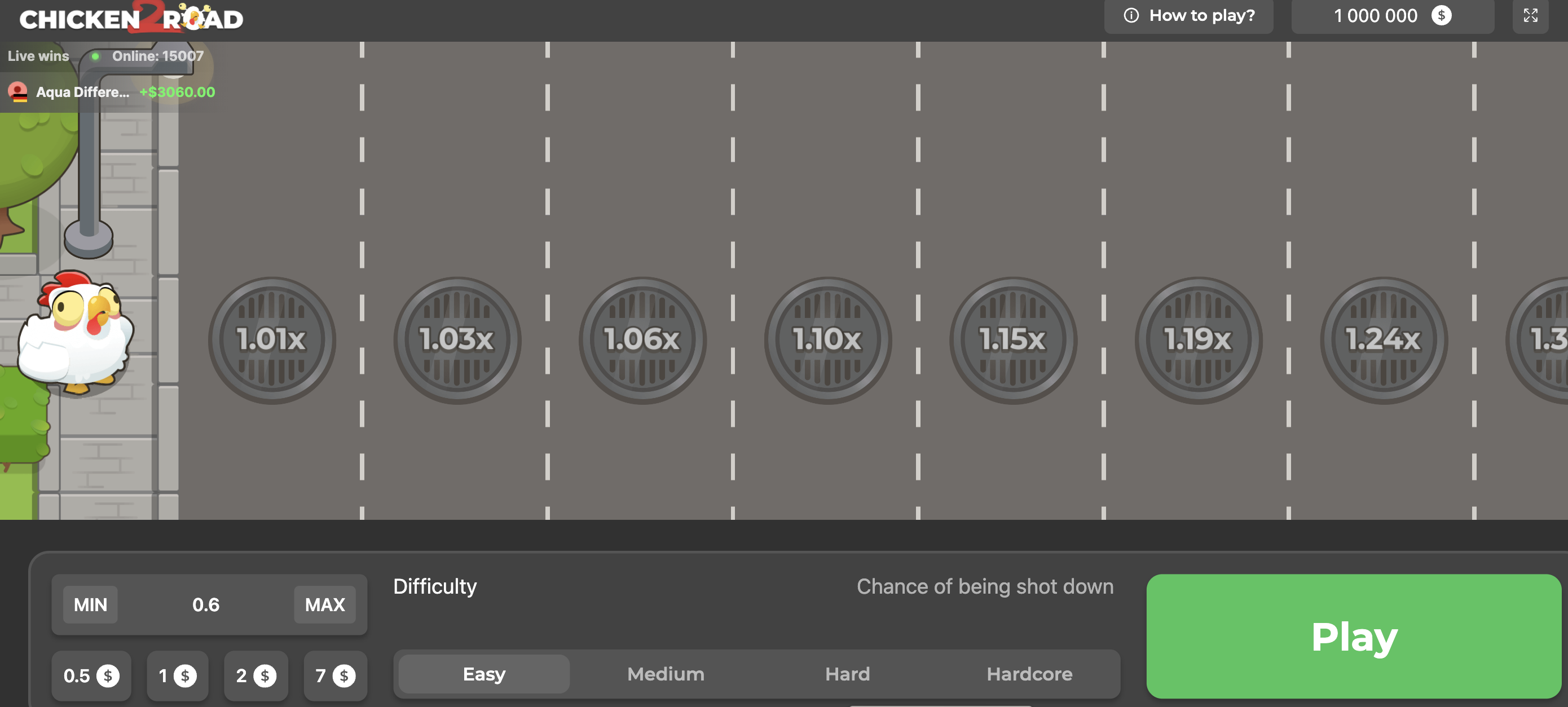Switch difficulty to Medium

point(666,674)
